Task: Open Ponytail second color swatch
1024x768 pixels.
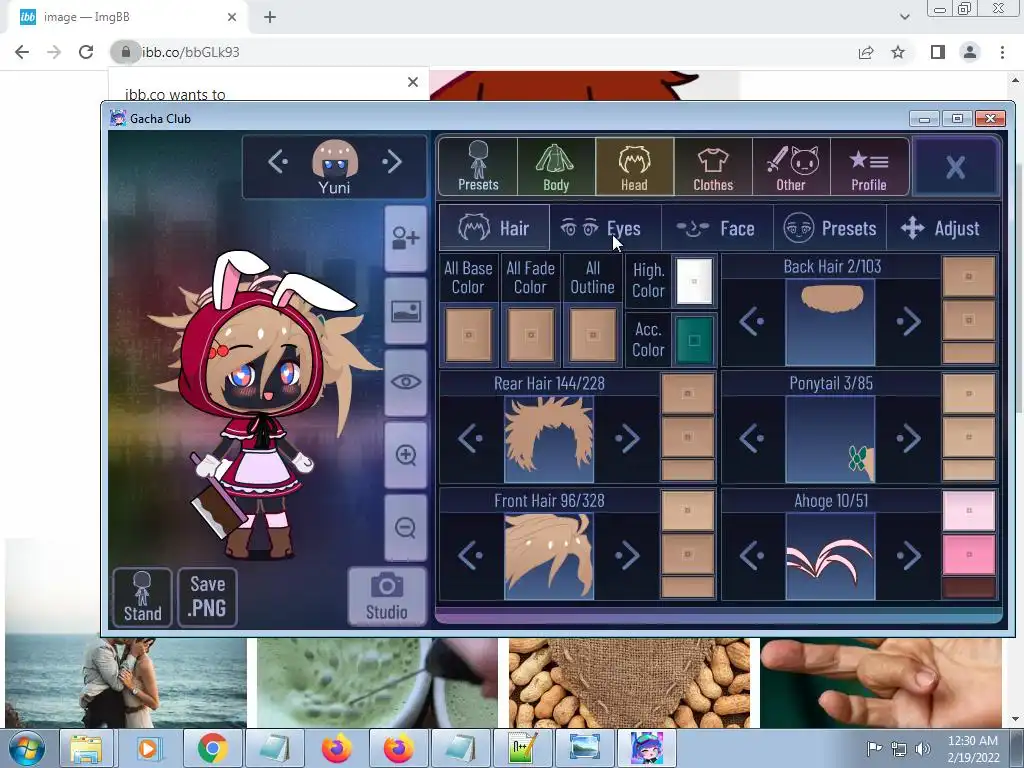Action: tap(968, 437)
